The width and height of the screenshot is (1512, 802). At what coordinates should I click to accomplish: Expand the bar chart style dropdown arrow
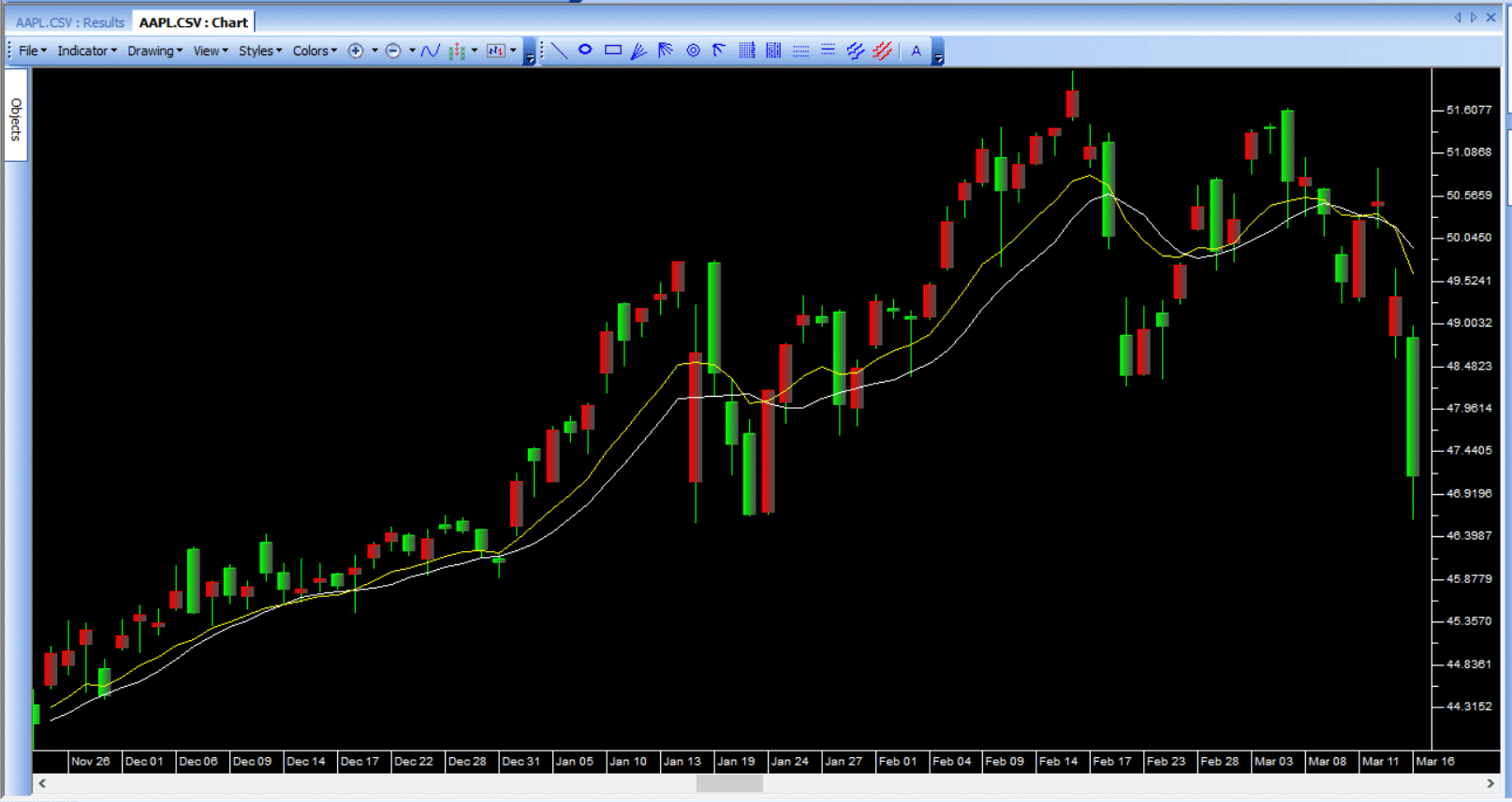click(x=475, y=51)
